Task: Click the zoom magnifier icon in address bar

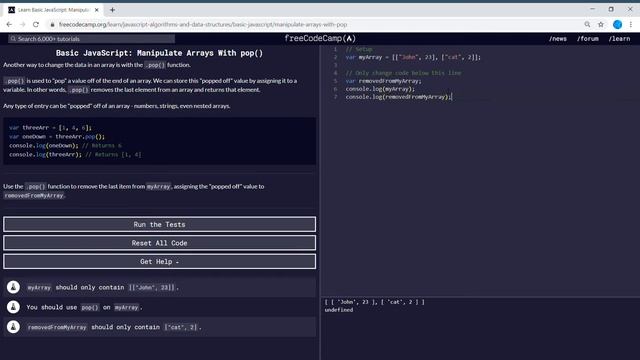Action: [x=587, y=24]
